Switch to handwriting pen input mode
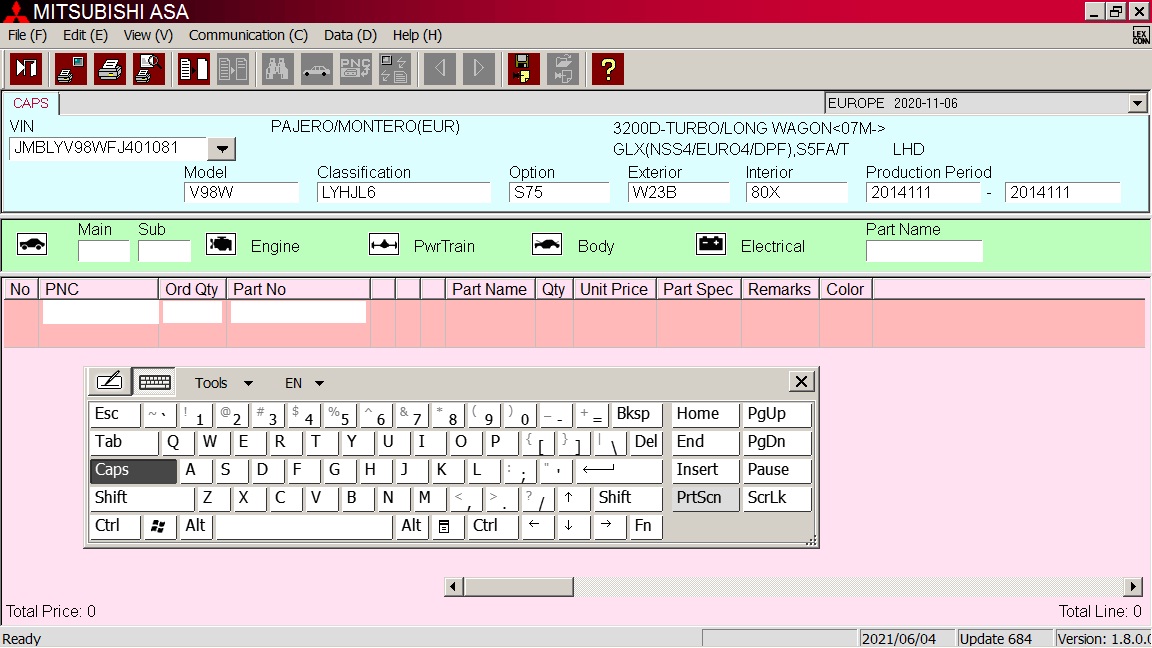 coord(109,382)
